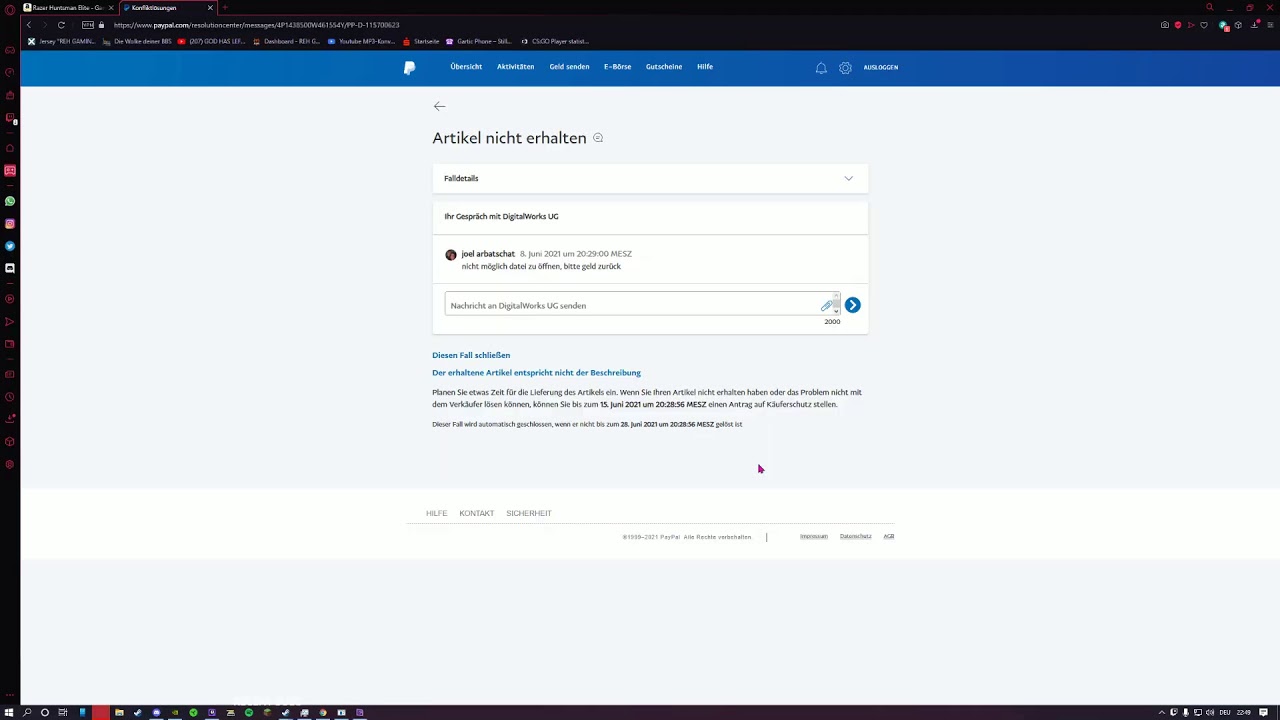Click the paypal.com address bar URL
The height and width of the screenshot is (720, 1280).
pyautogui.click(x=256, y=25)
